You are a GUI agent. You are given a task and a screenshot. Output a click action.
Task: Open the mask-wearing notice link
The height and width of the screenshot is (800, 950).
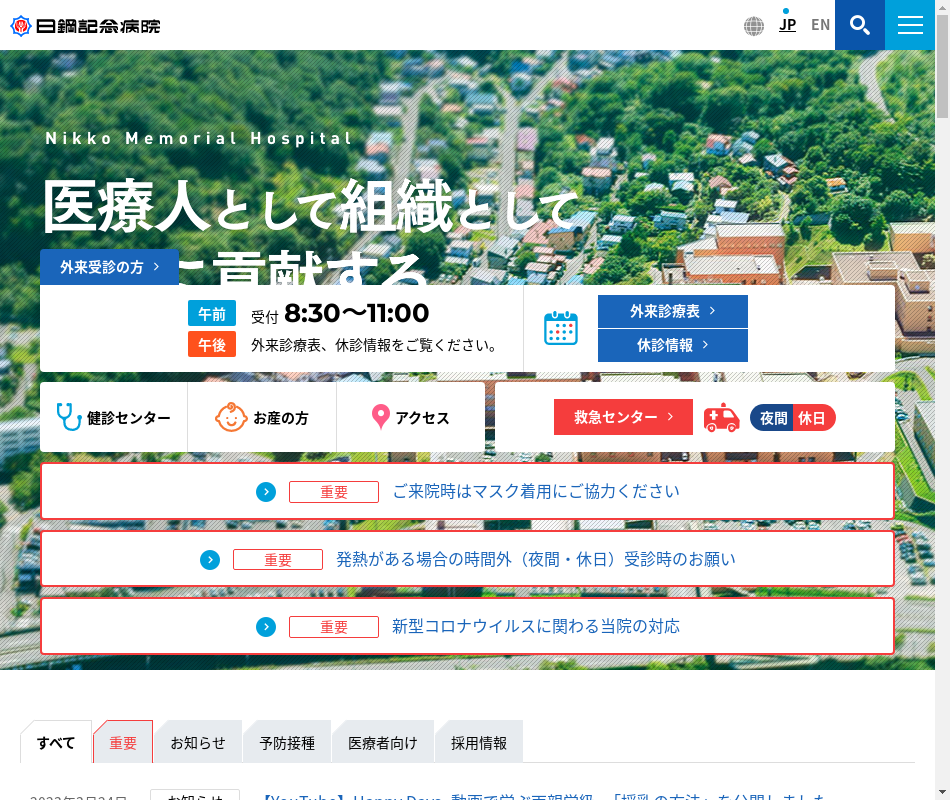[x=535, y=491]
